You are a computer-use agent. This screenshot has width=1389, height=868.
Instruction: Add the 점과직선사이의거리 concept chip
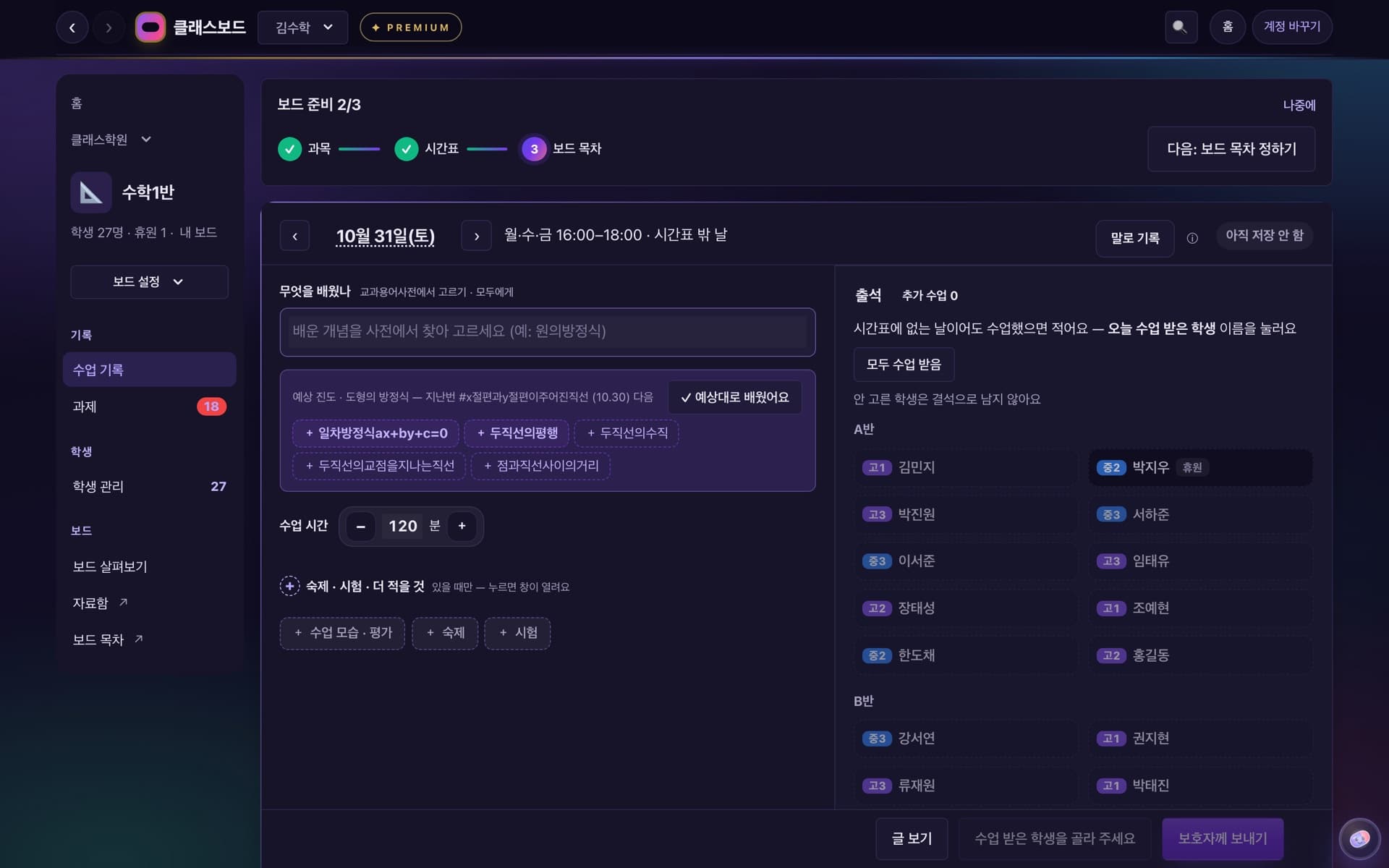(x=540, y=466)
